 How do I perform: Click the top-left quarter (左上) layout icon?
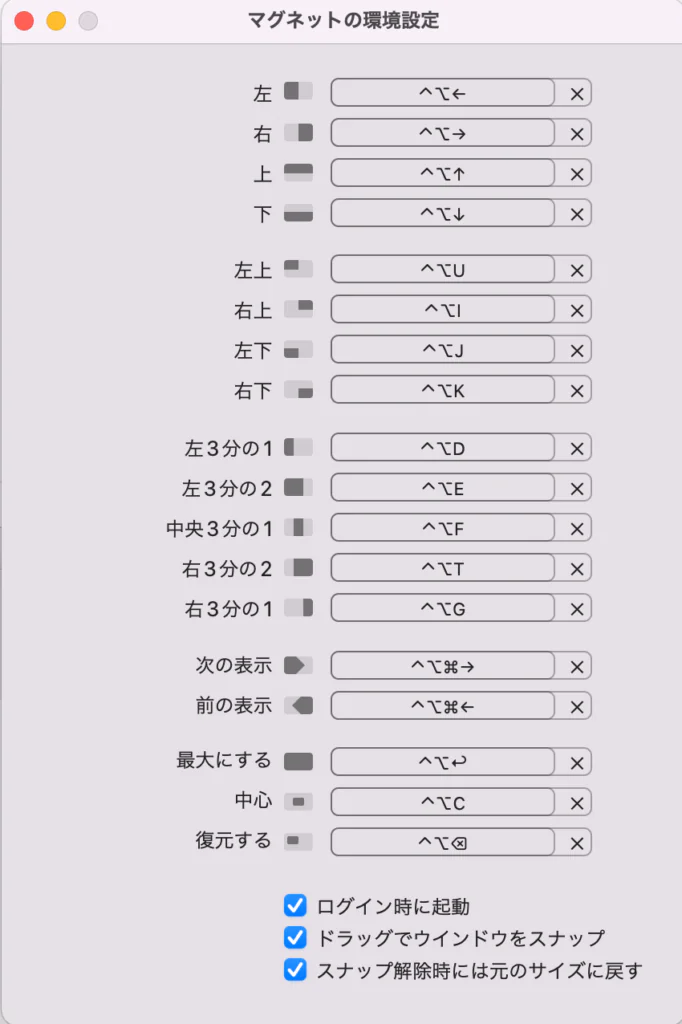pyautogui.click(x=299, y=268)
